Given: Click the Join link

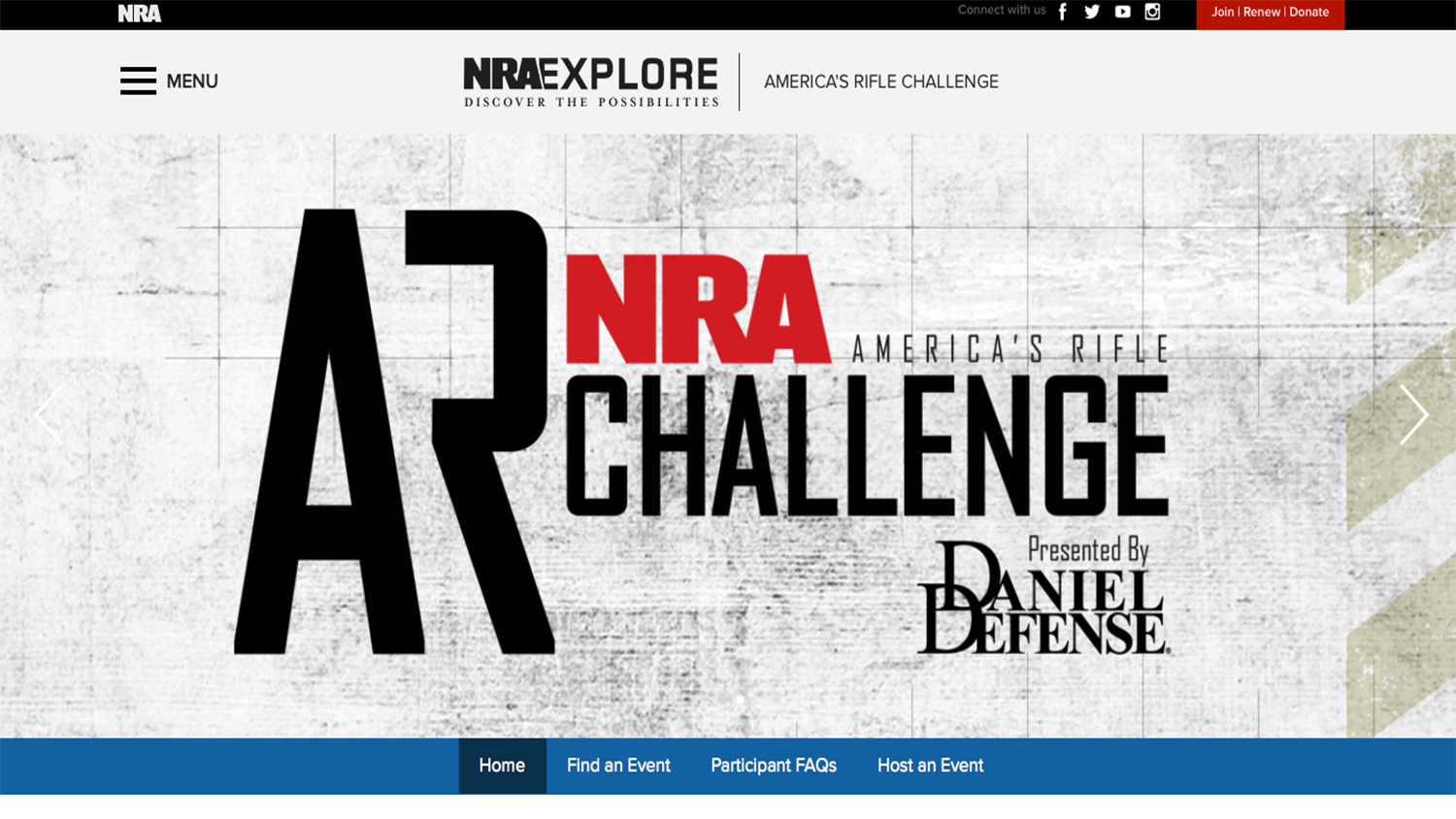Looking at the screenshot, I should coord(1222,12).
